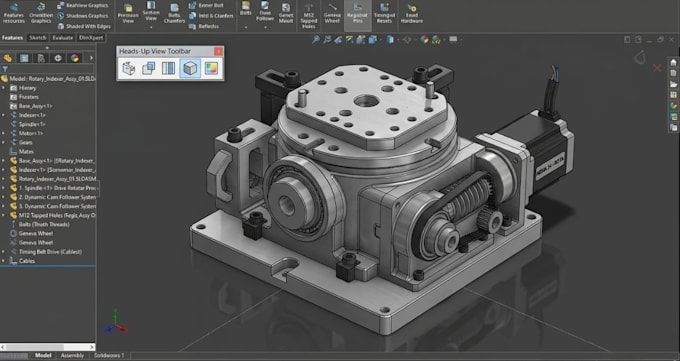Image resolution: width=680 pixels, height=361 pixels.
Task: Open the view settings monitor icon
Action: tap(453, 40)
